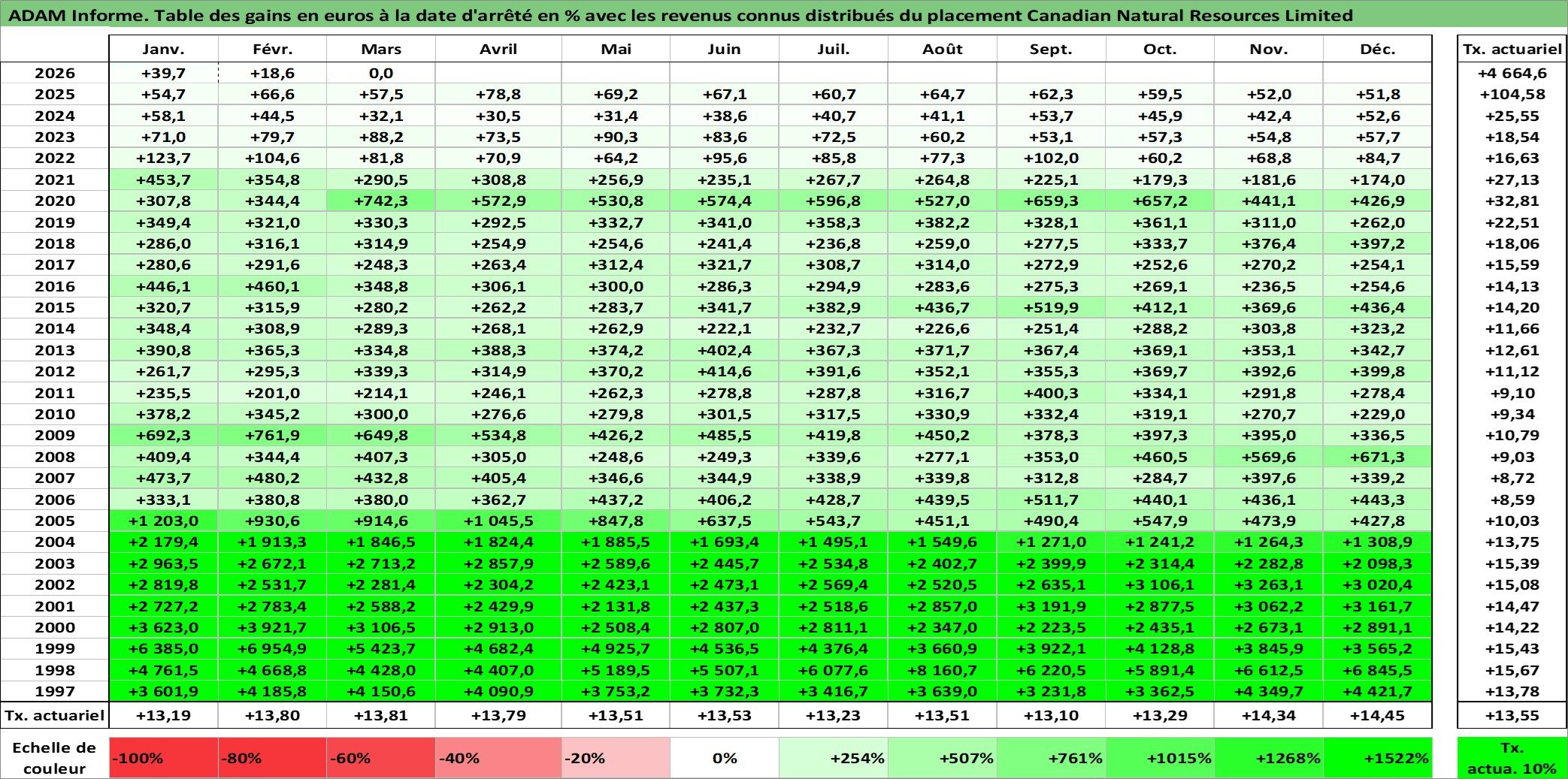Select the +4 664,6 actuarial rate for 2026

click(1512, 73)
